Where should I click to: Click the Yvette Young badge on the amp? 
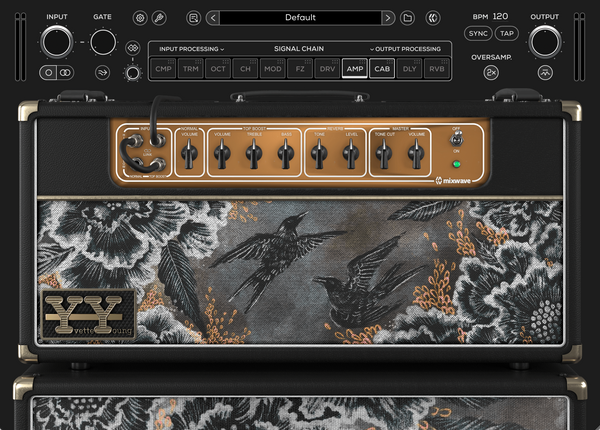coord(89,314)
